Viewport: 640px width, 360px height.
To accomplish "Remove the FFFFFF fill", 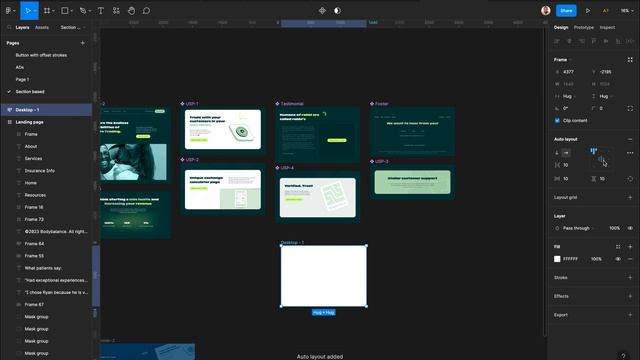I will coord(630,259).
